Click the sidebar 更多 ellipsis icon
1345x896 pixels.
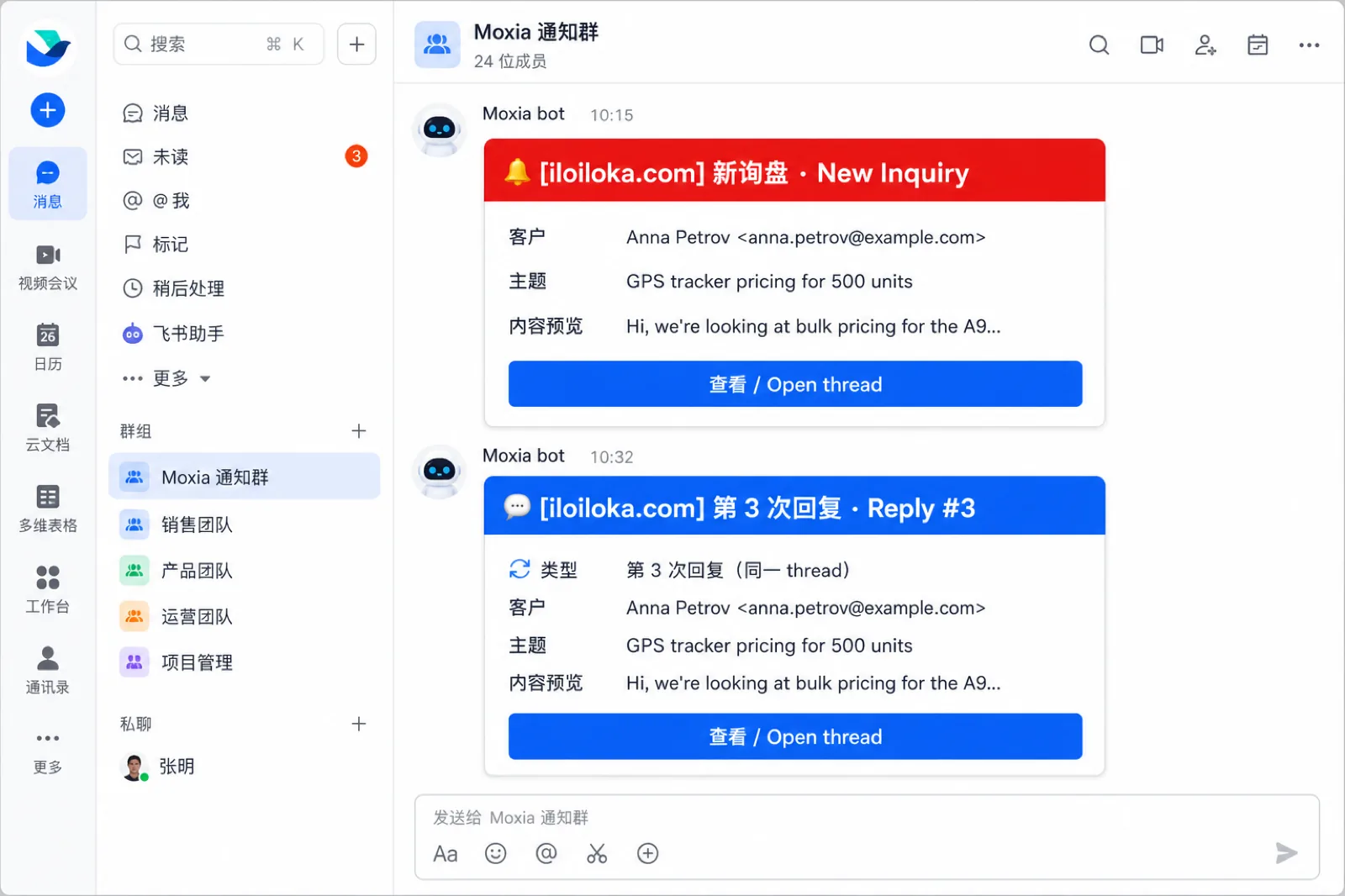click(48, 738)
